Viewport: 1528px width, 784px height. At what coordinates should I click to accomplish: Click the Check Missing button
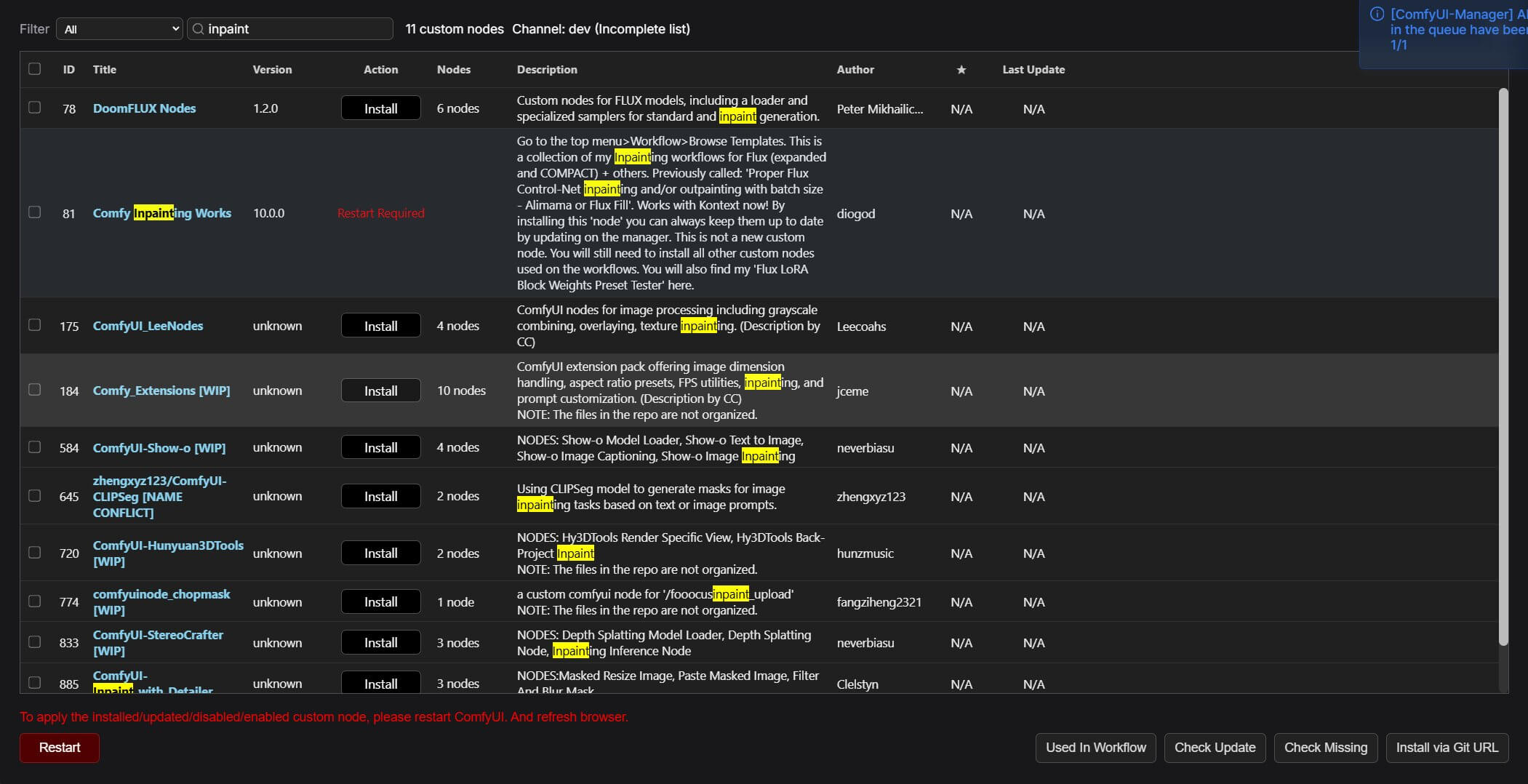coord(1325,748)
